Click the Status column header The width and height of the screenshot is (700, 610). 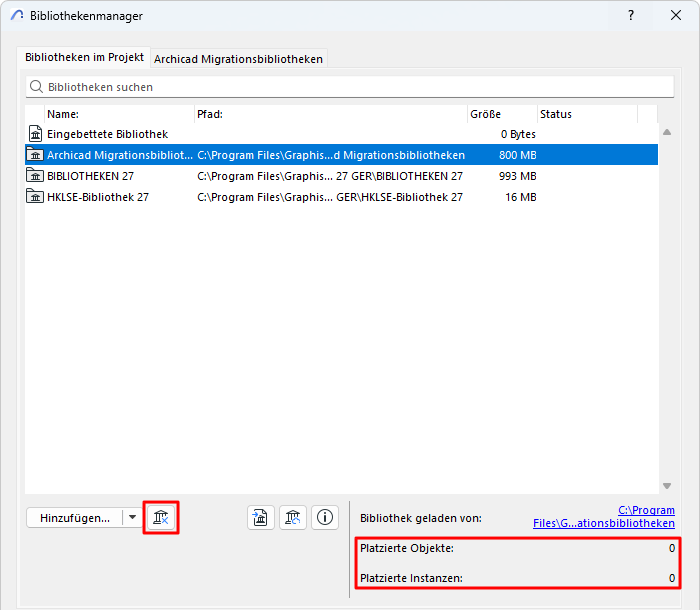click(588, 114)
